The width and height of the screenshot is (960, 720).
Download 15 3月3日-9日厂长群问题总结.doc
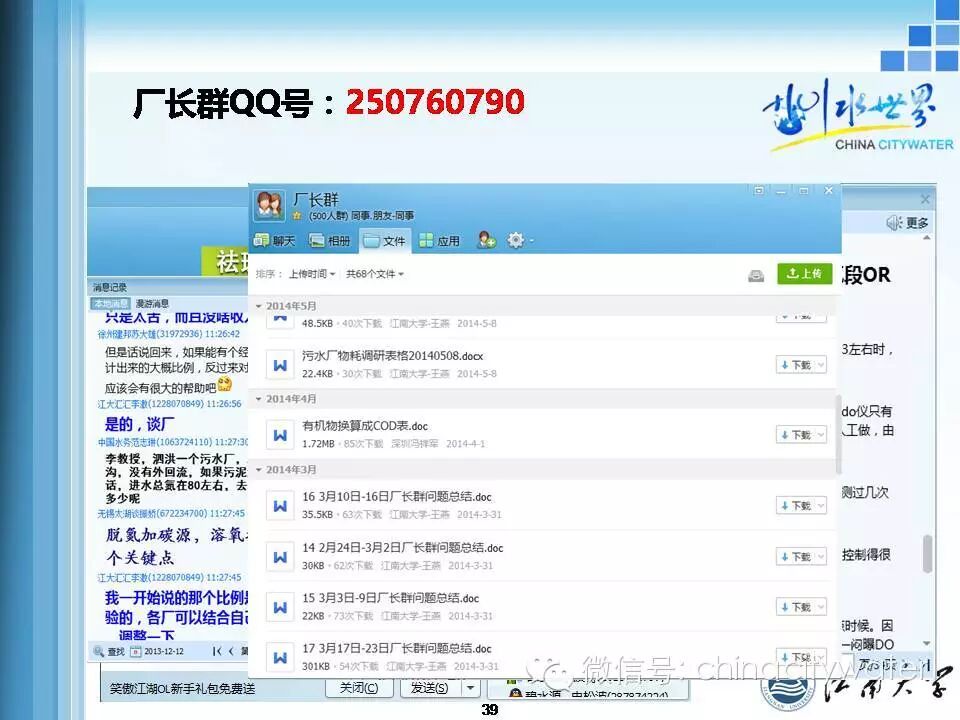click(x=796, y=607)
